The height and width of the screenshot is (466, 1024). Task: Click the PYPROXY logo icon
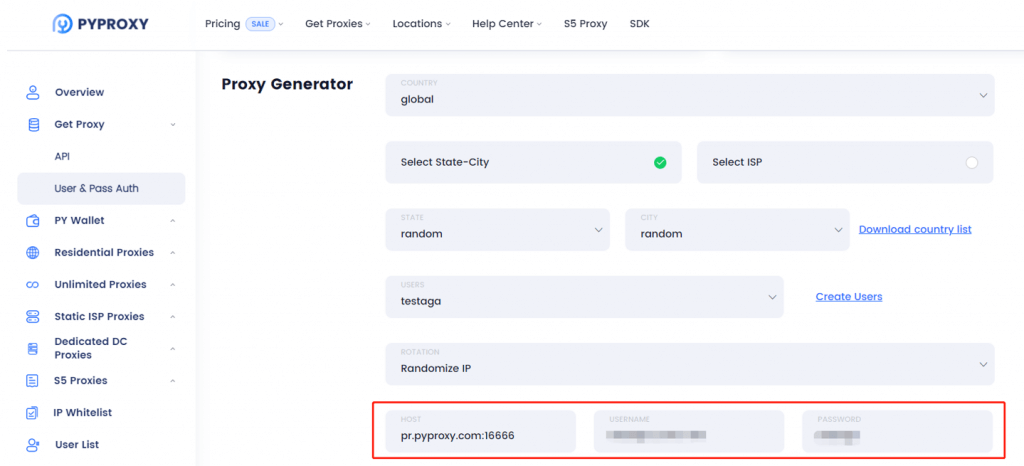pos(63,24)
